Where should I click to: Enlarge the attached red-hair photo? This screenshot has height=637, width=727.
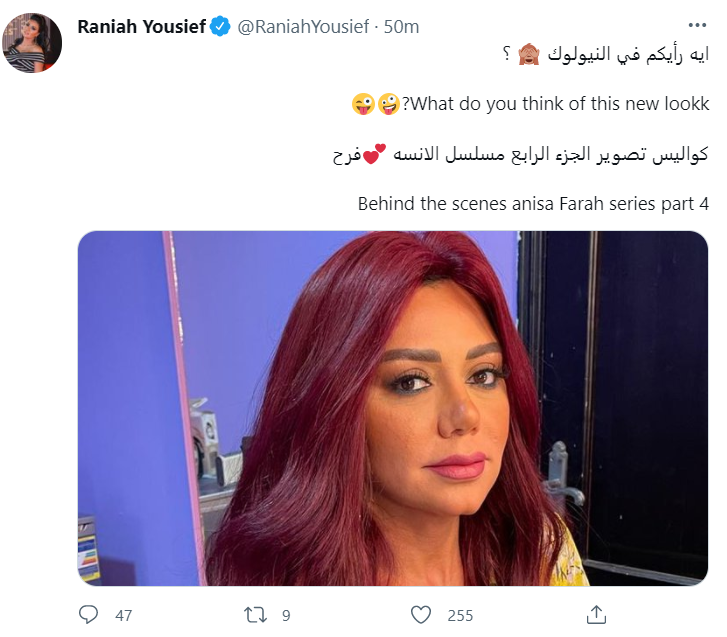tap(393, 408)
